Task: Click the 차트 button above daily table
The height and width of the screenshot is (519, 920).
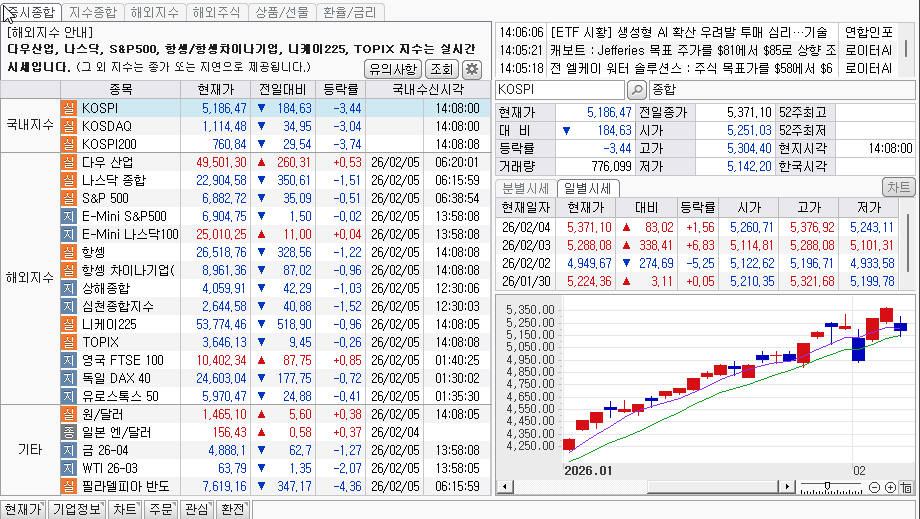Action: 898,187
